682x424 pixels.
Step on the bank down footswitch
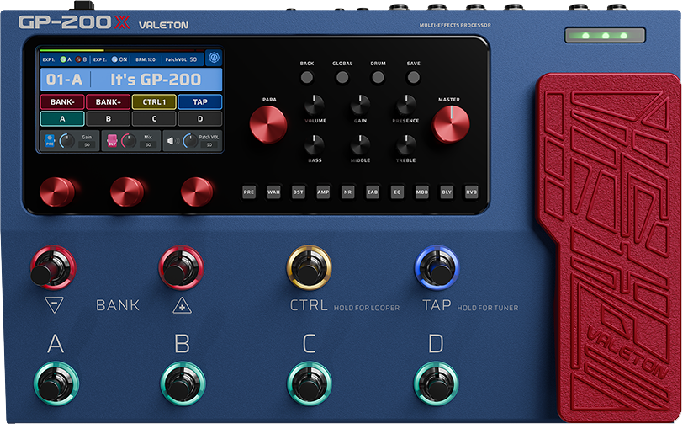(x=53, y=268)
